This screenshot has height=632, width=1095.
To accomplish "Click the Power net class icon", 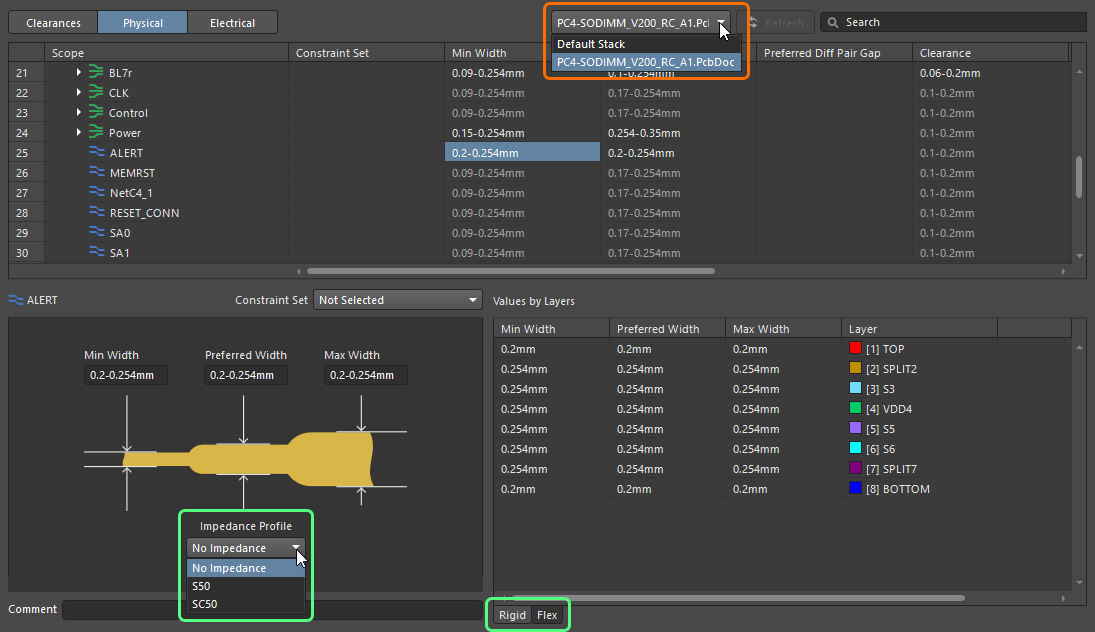I will [96, 133].
